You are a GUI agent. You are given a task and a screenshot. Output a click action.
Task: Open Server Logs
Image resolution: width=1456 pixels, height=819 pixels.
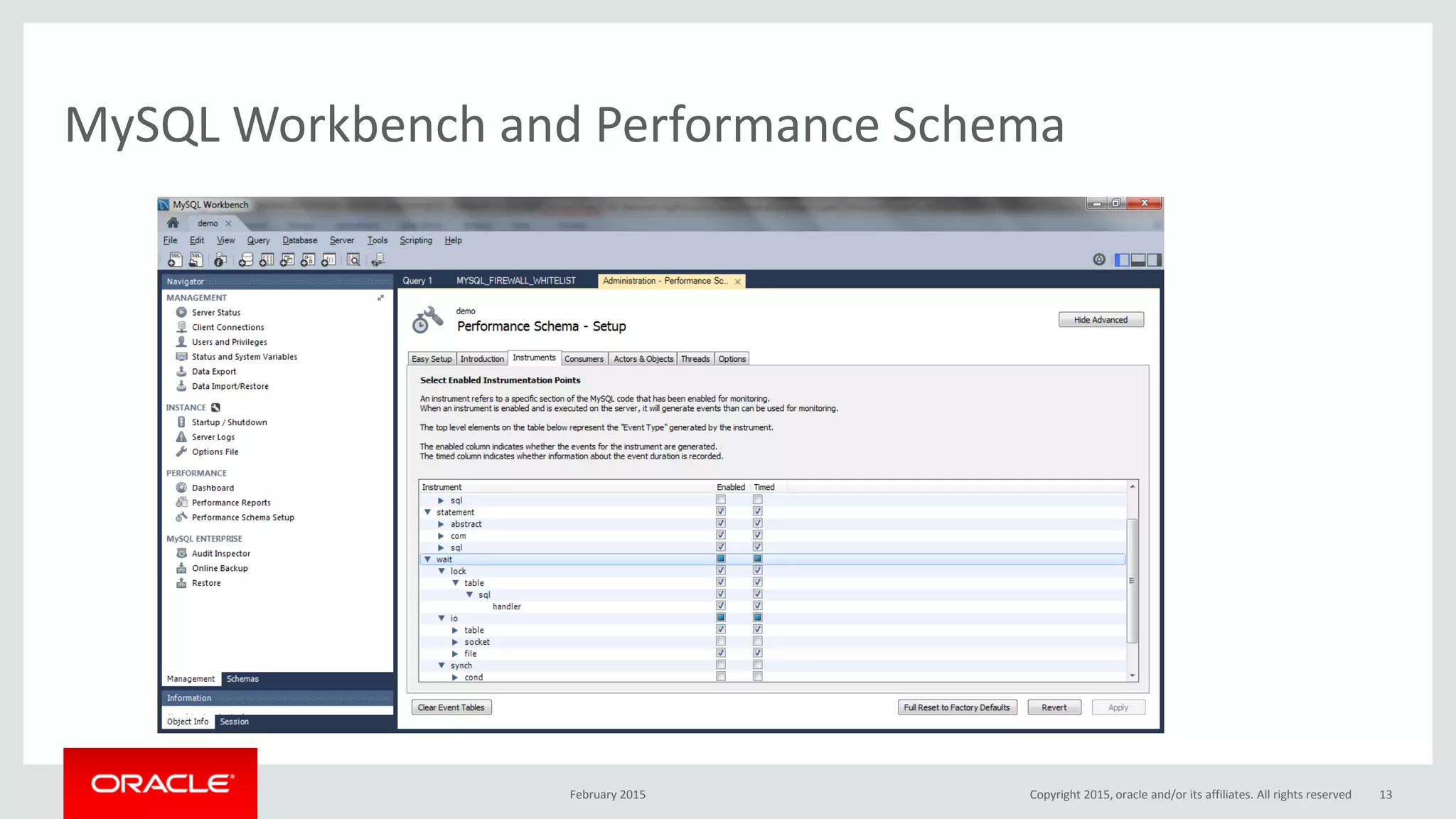click(213, 437)
